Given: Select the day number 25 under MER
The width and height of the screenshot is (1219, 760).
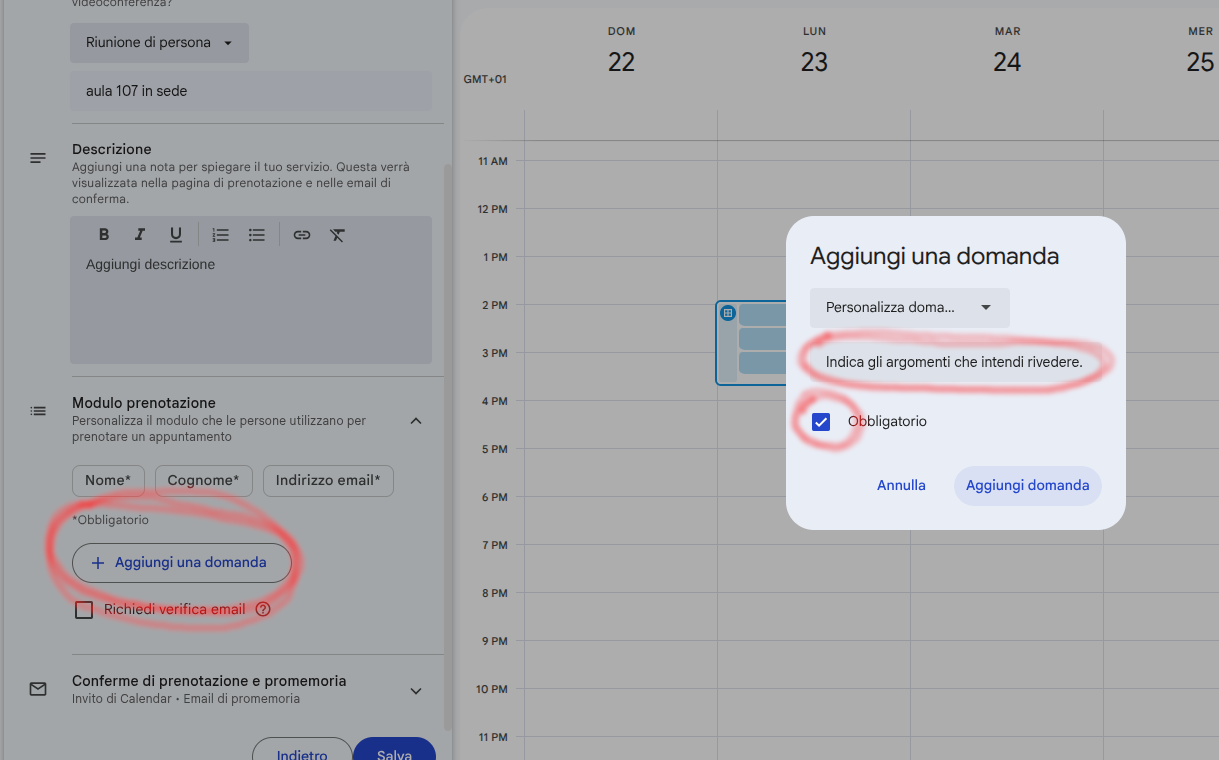Looking at the screenshot, I should pyautogui.click(x=1200, y=62).
